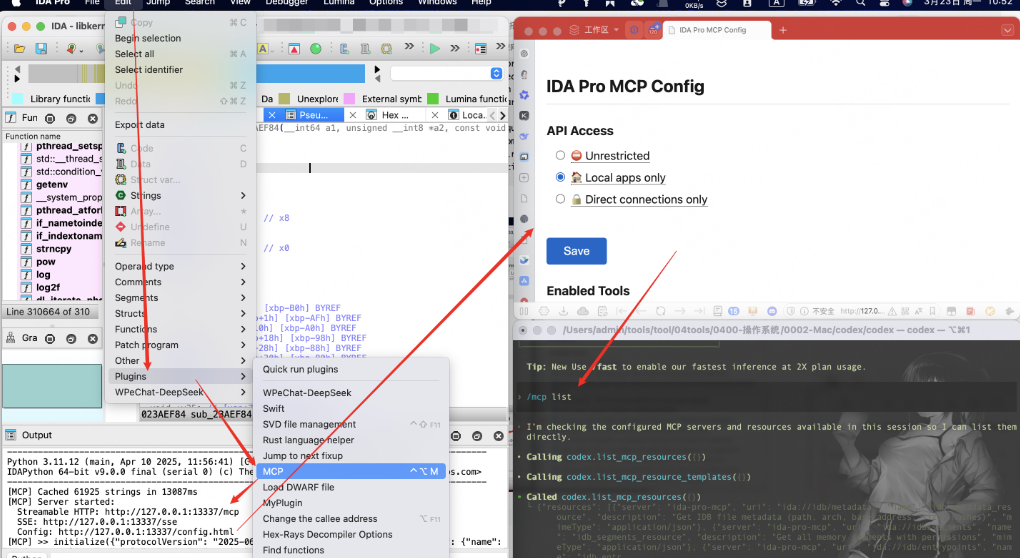Close the Output panel
The width and height of the screenshot is (1020, 558).
pyautogui.click(x=498, y=436)
